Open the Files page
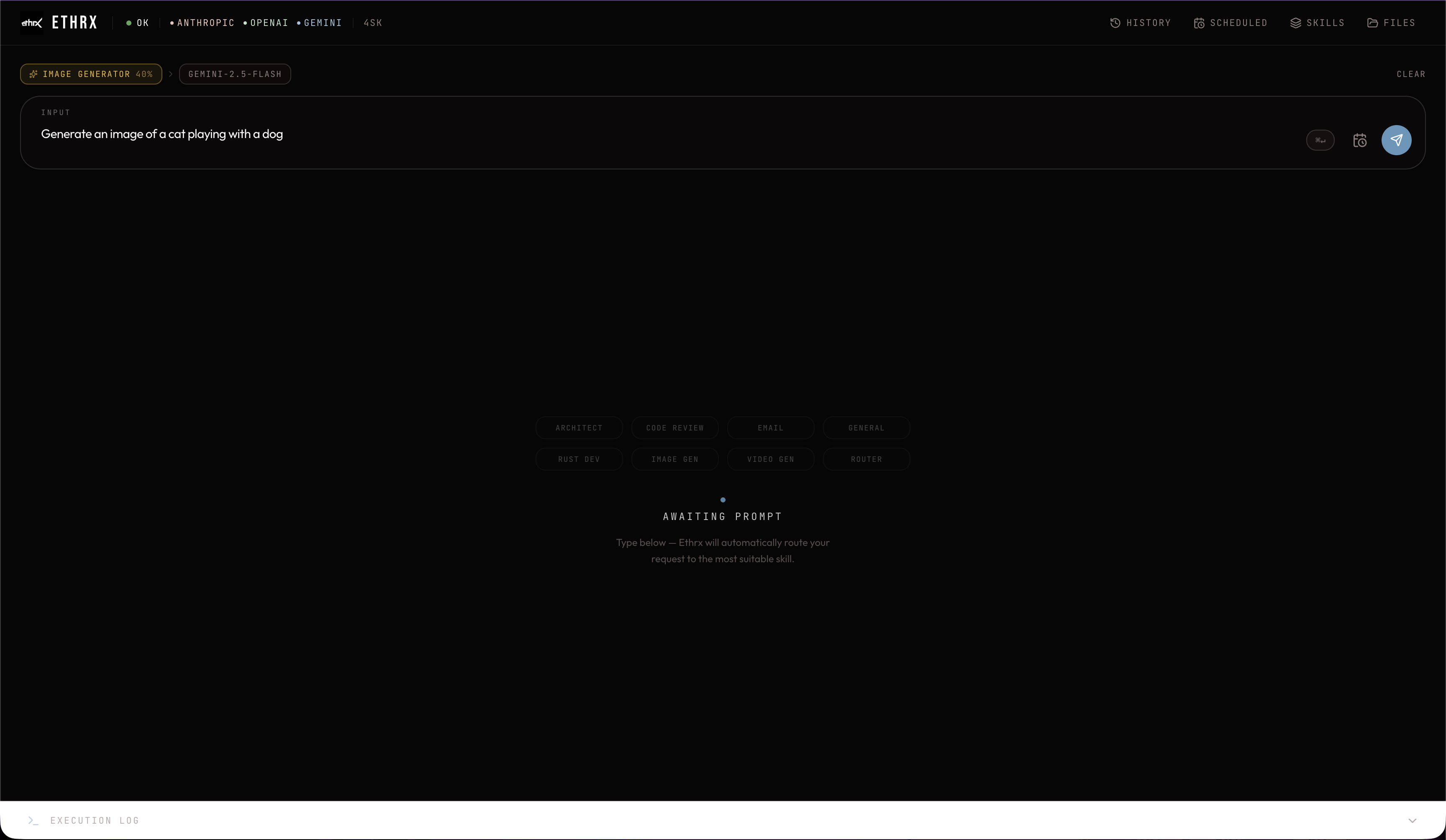This screenshot has height=840, width=1446. click(1391, 23)
